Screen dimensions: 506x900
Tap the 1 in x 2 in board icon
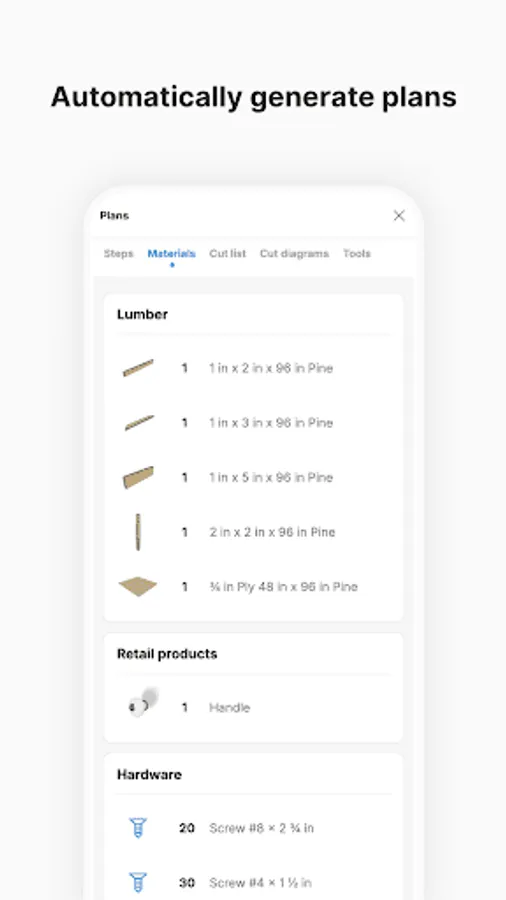click(x=138, y=368)
